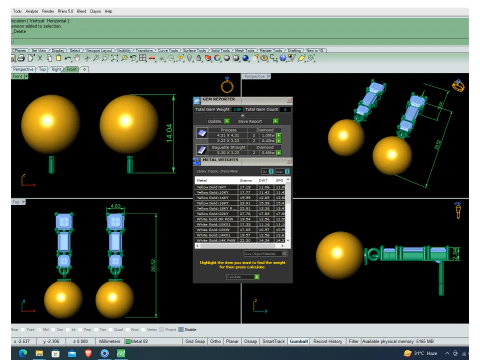Toggle the Cen osnap checkbox
Screen dimensions: 480x360
53,330
